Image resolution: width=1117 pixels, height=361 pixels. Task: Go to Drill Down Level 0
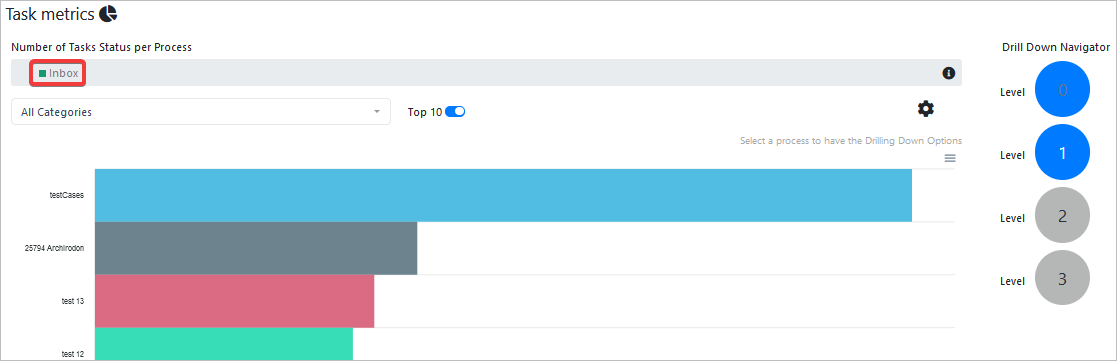pyautogui.click(x=1062, y=90)
